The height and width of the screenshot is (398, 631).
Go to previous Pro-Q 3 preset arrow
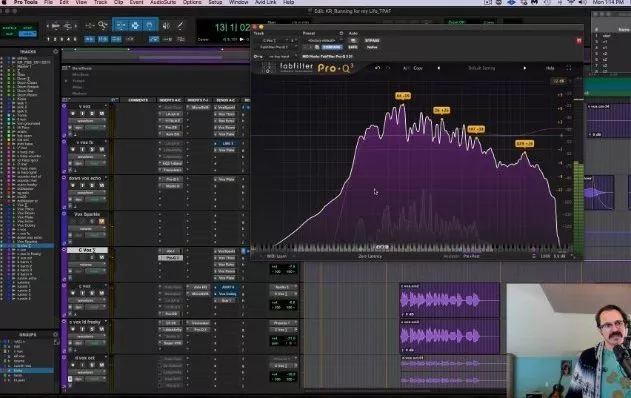(x=439, y=68)
